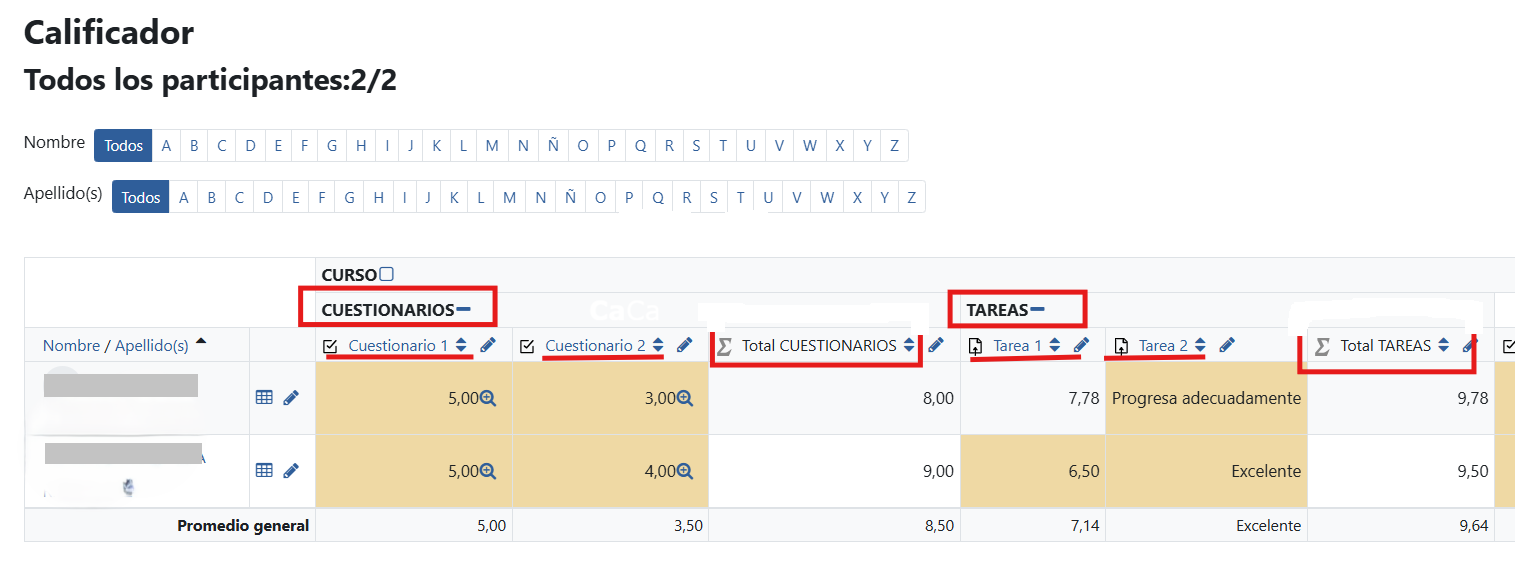Filter Nombre by letter M

click(492, 146)
